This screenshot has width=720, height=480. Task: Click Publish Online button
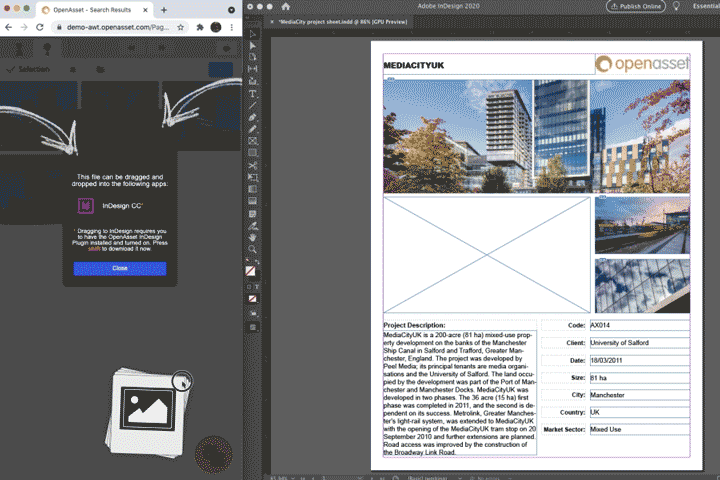pyautogui.click(x=636, y=6)
